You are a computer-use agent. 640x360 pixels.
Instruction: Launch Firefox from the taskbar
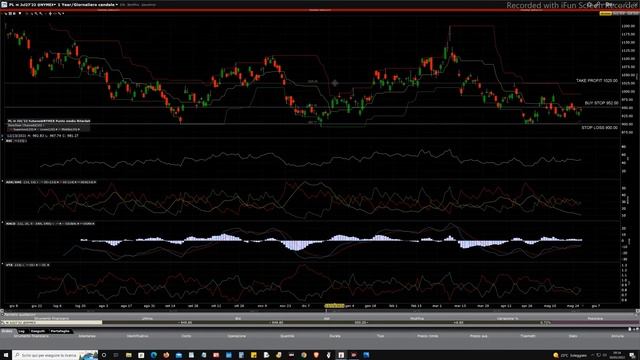click(166, 355)
